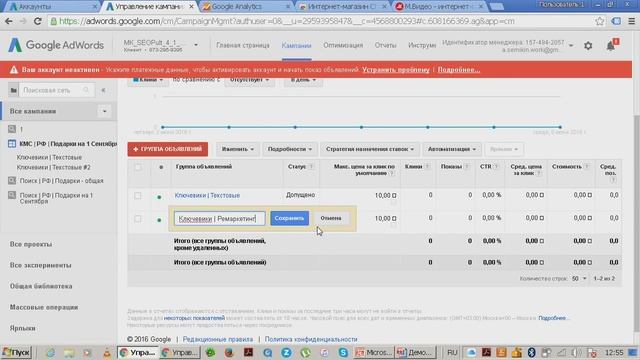The height and width of the screenshot is (360, 640).
Task: Select Поиск | РФ | Подарки - общая campaign
Action: tap(61, 181)
